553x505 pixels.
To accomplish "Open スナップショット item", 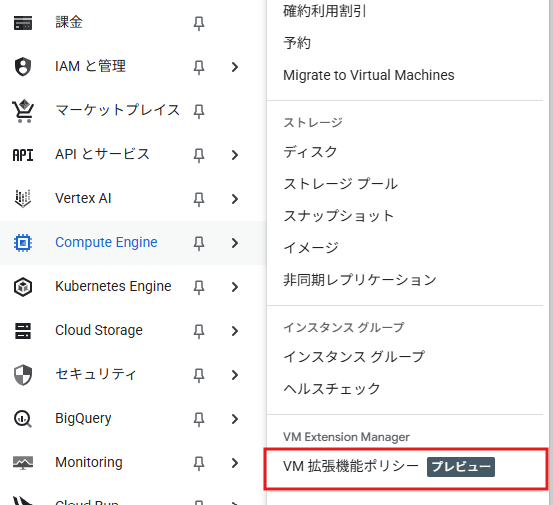I will (x=338, y=216).
